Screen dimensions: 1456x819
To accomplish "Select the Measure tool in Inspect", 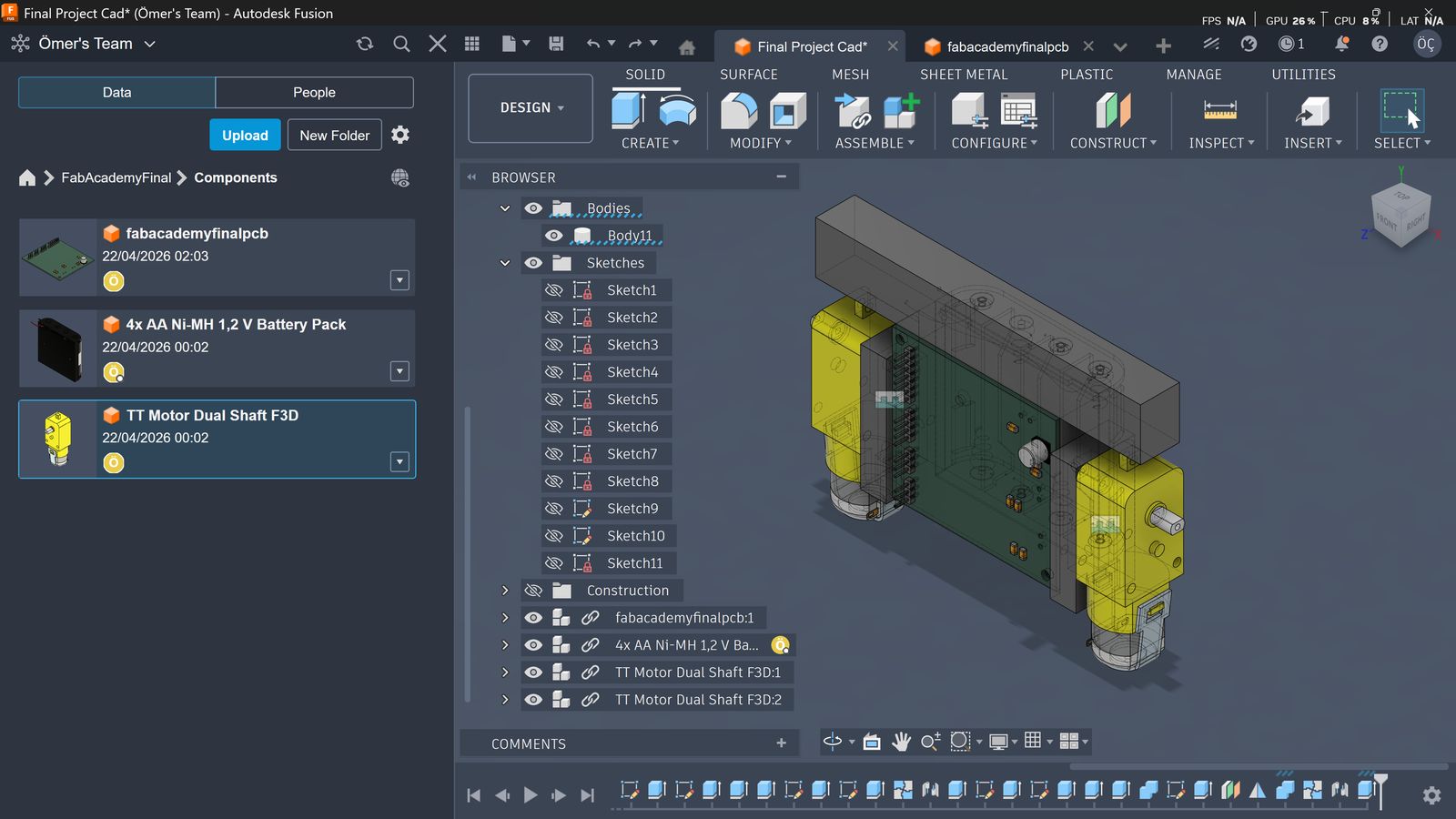I will tap(1220, 111).
